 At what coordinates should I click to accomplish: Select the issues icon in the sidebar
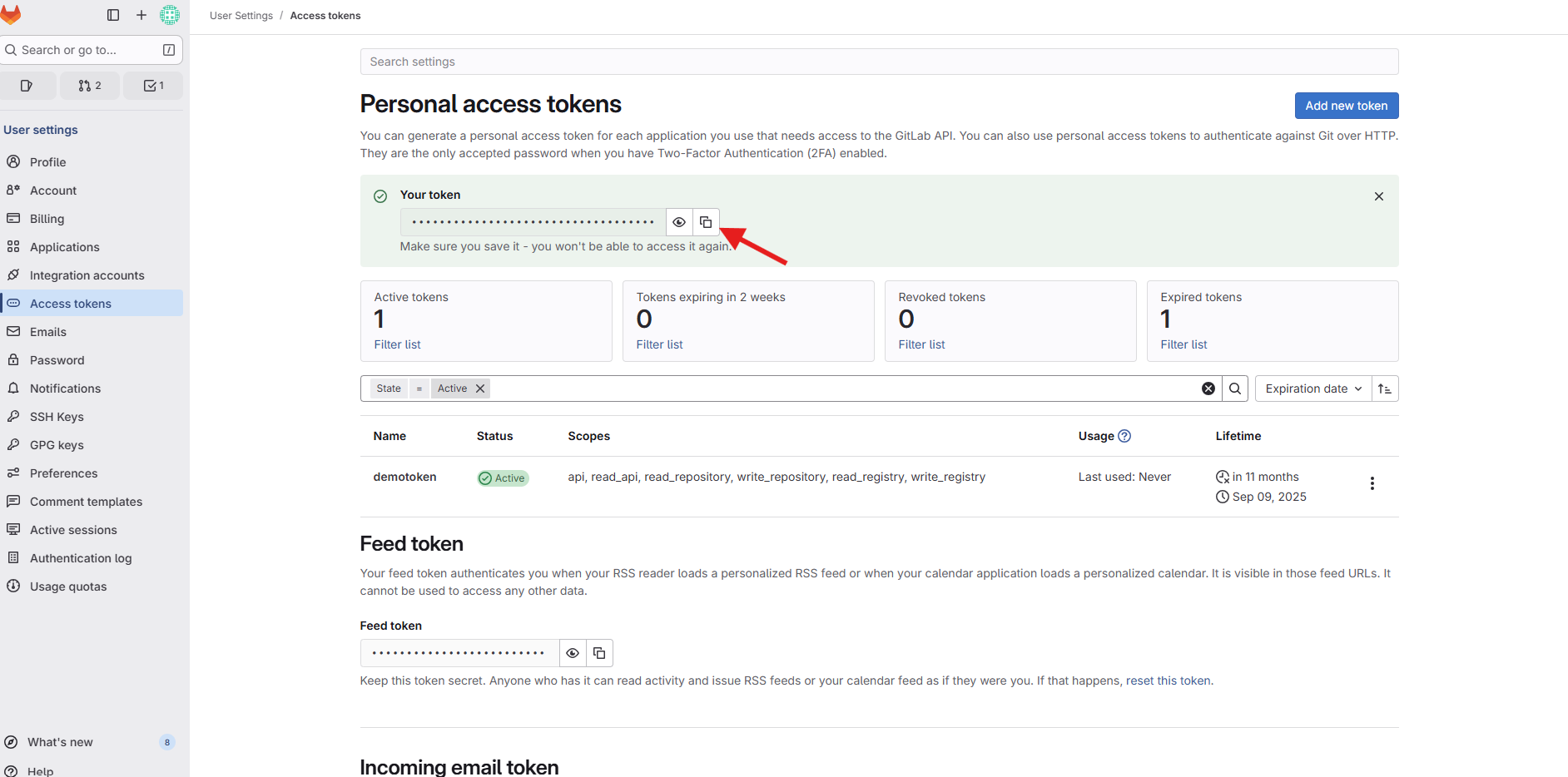[28, 85]
